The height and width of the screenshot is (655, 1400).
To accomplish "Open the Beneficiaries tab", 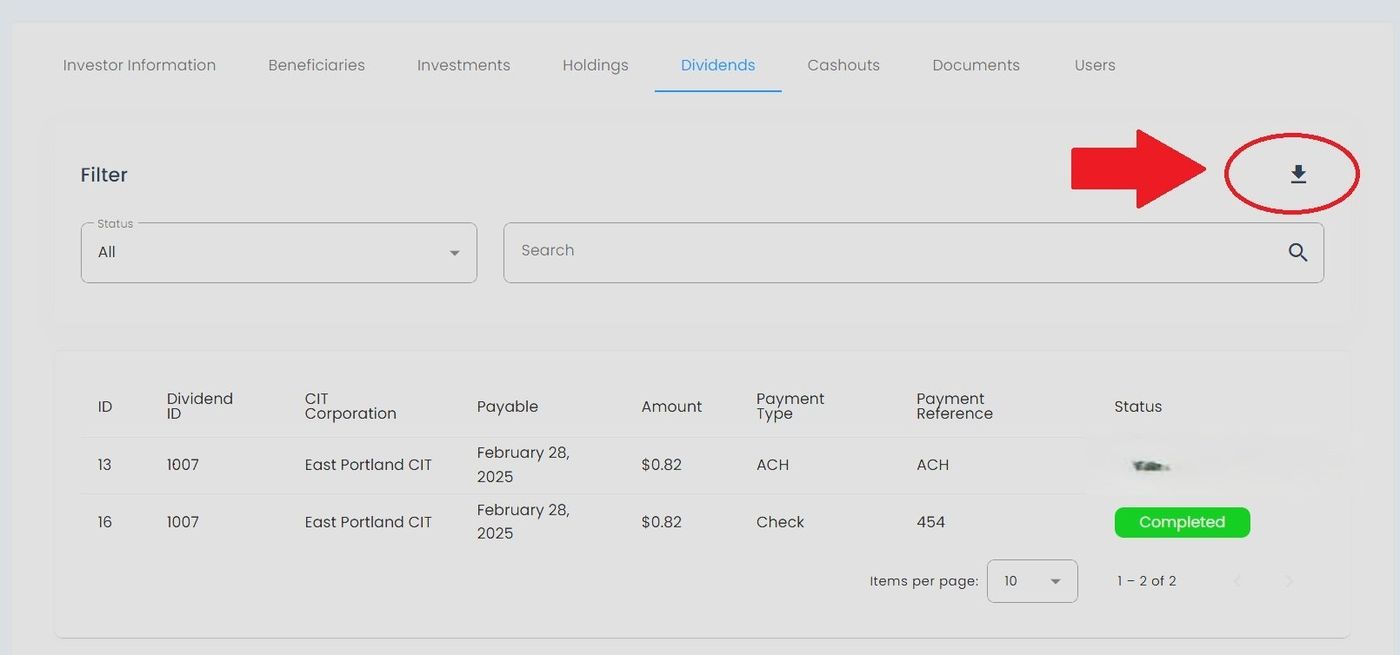I will (316, 65).
